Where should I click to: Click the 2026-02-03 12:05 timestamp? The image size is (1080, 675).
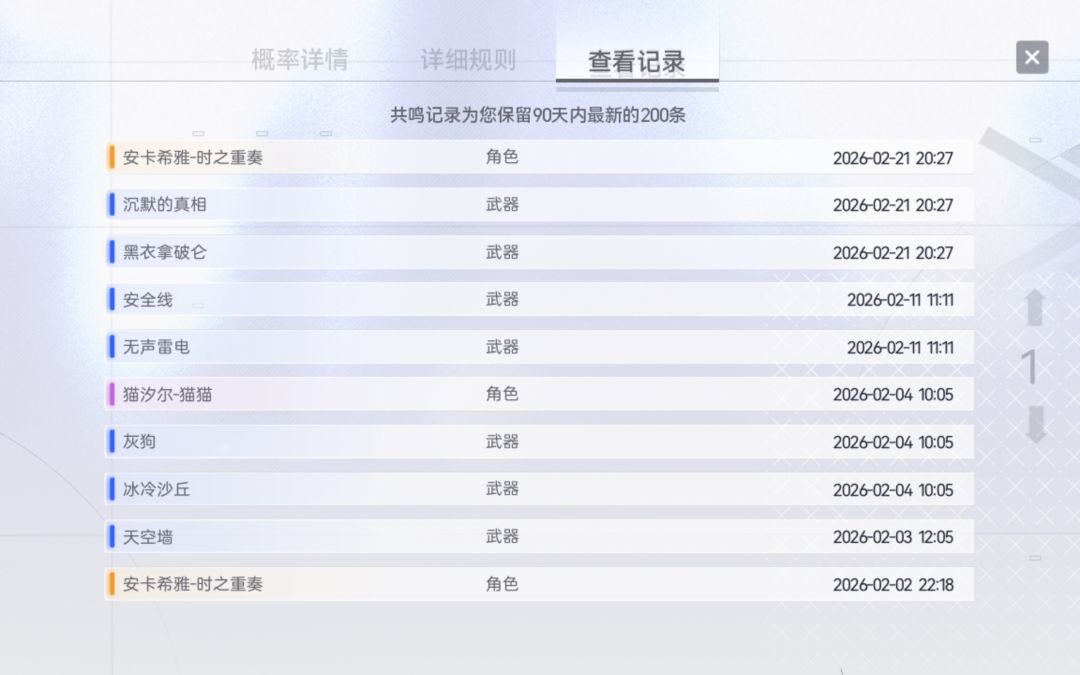[893, 537]
